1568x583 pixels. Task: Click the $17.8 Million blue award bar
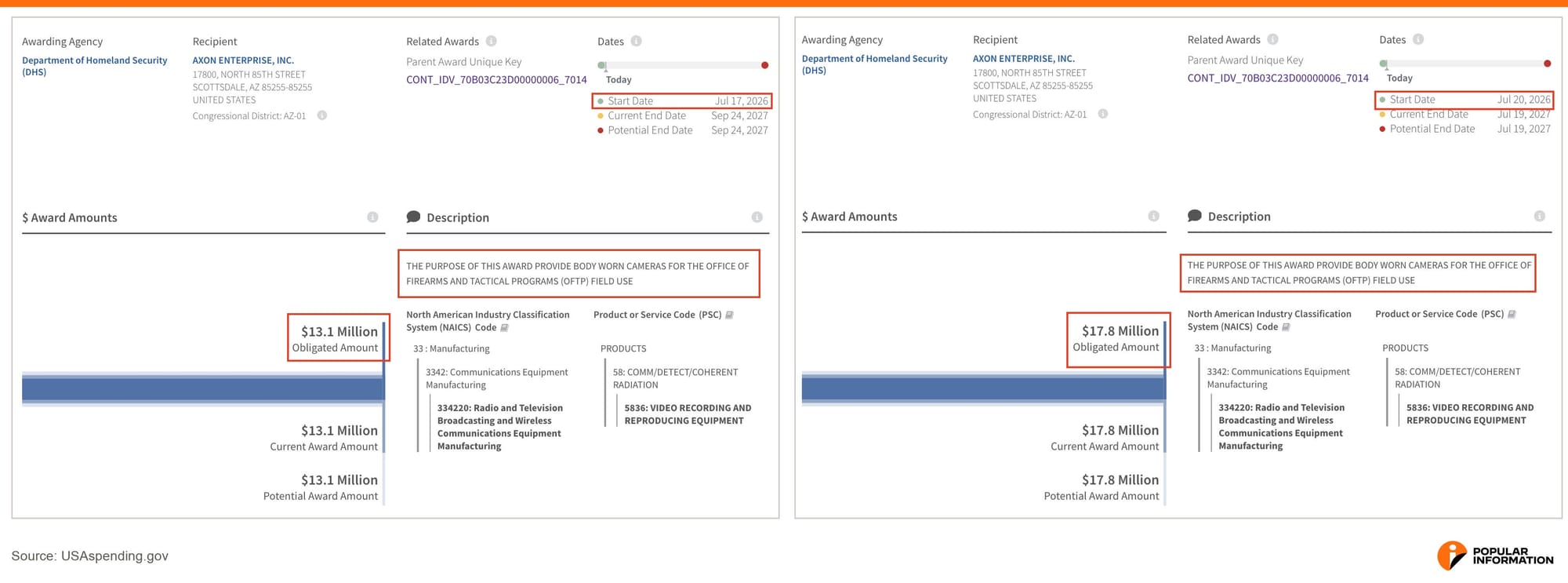pos(983,388)
